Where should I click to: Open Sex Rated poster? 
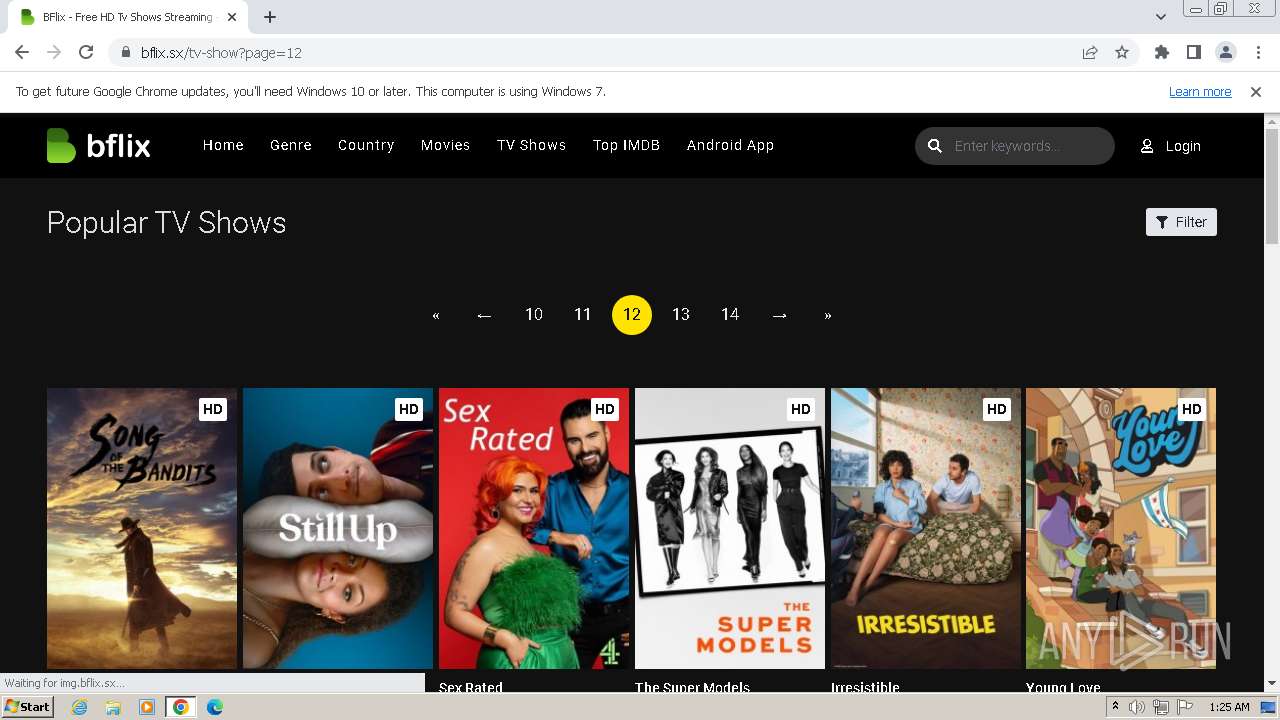534,528
